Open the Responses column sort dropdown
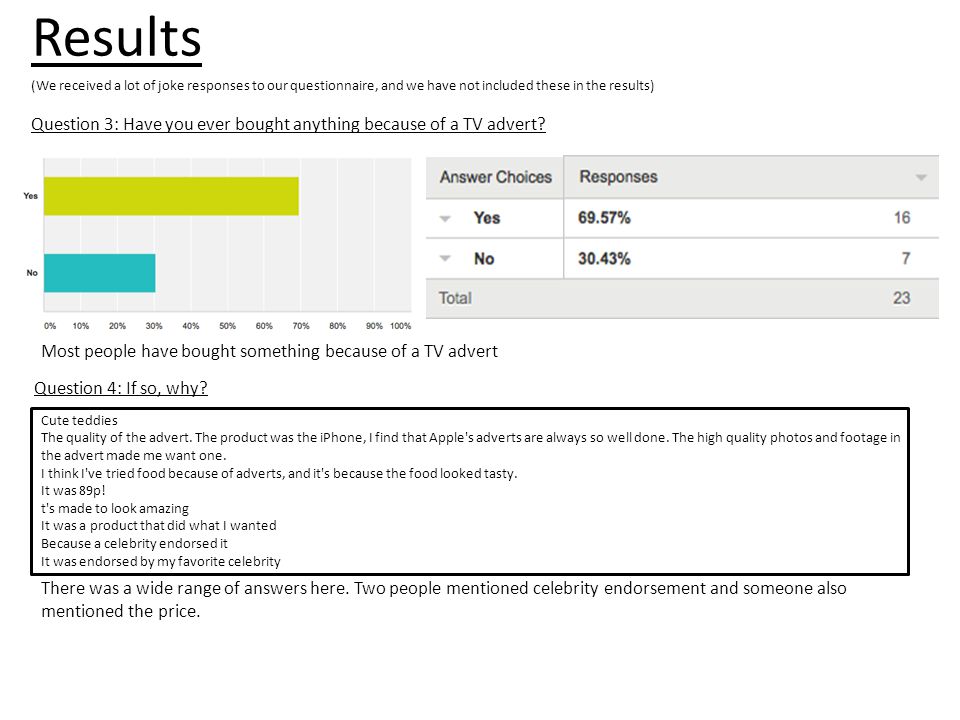Viewport: 960px width, 720px height. coord(920,178)
